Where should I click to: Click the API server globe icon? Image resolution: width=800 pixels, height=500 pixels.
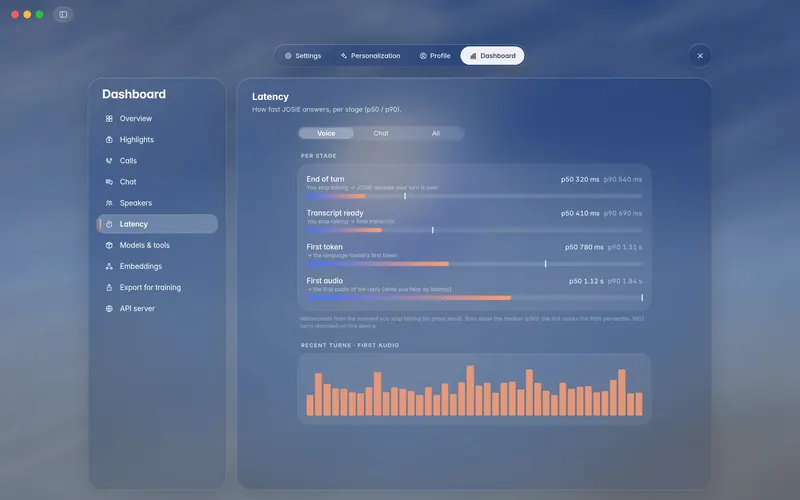point(109,309)
